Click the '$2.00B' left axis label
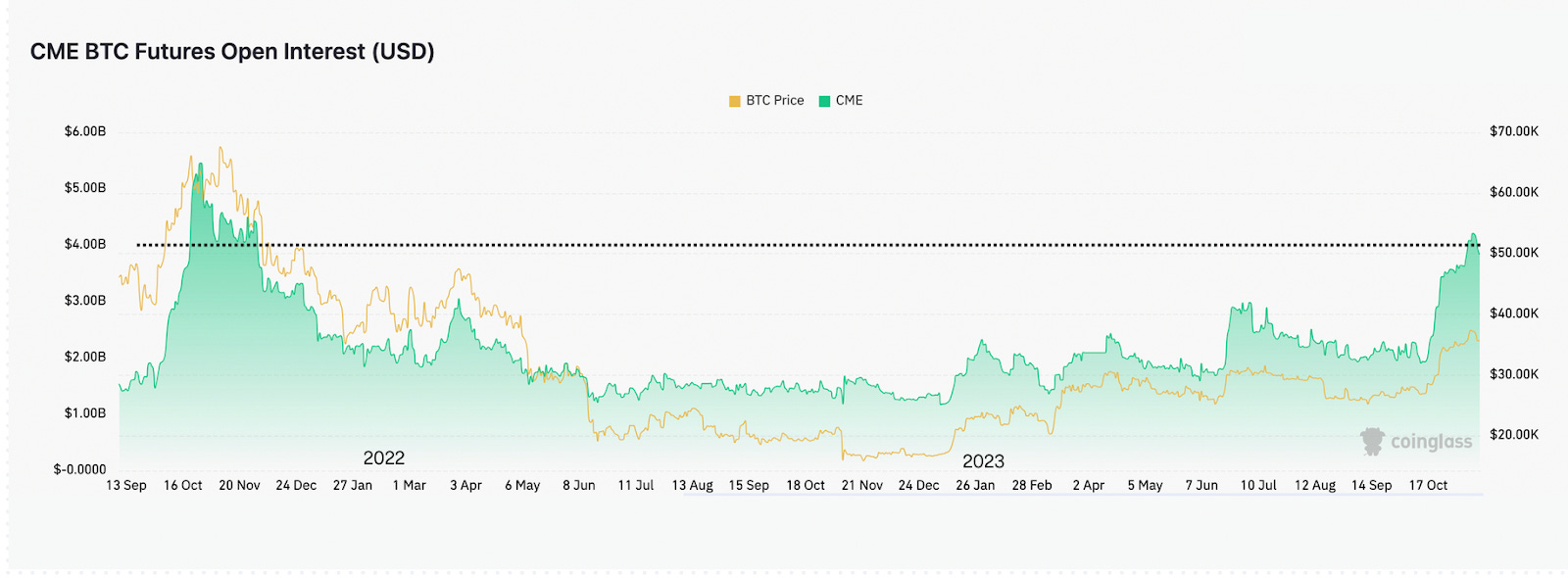Image resolution: width=1568 pixels, height=578 pixels. pyautogui.click(x=85, y=357)
